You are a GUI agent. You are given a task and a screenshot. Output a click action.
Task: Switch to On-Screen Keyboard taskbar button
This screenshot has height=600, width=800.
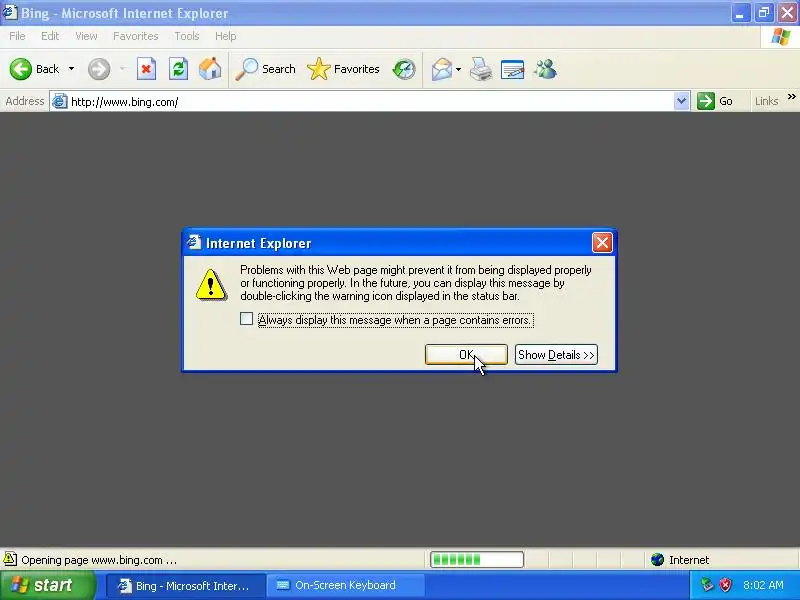tap(347, 585)
